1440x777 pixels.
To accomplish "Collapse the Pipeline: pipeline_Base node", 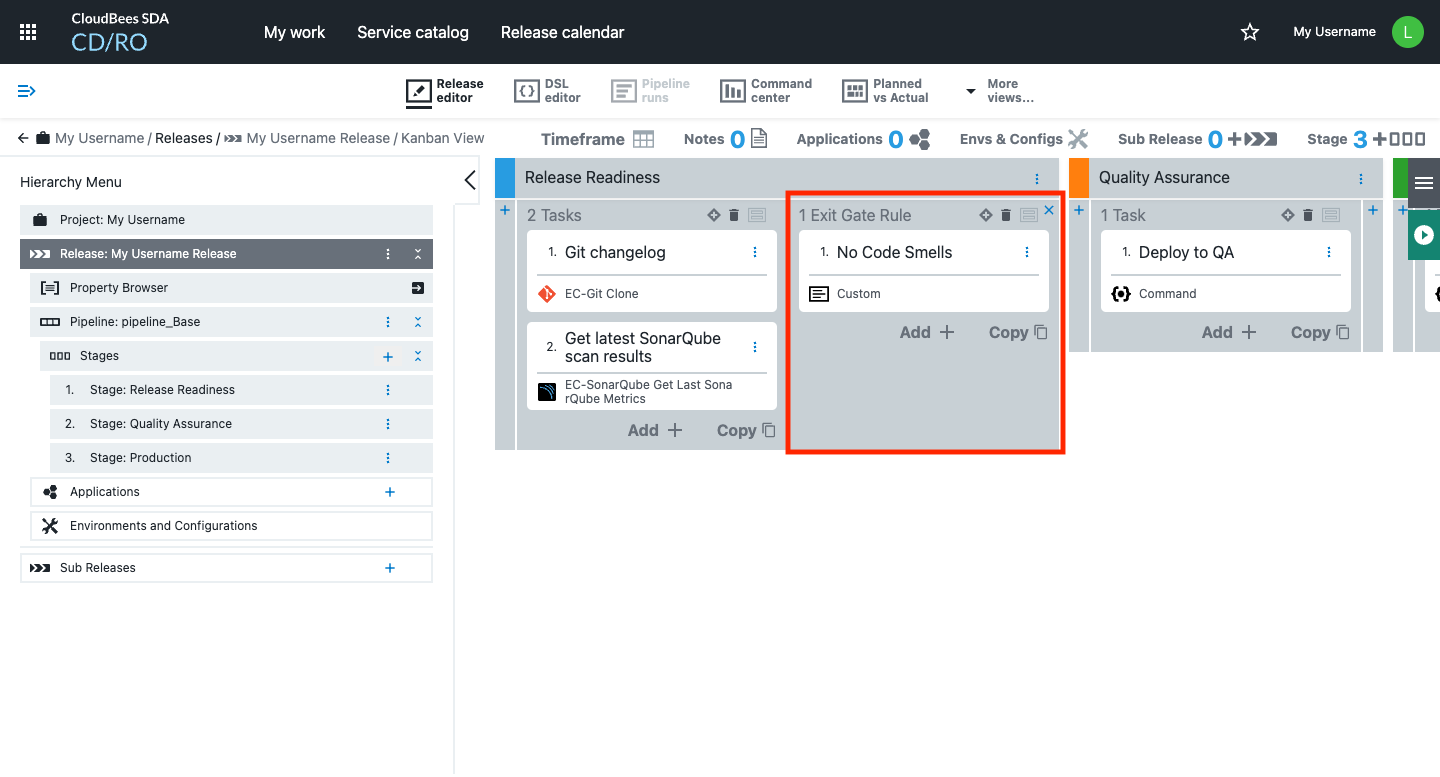I will [x=418, y=322].
